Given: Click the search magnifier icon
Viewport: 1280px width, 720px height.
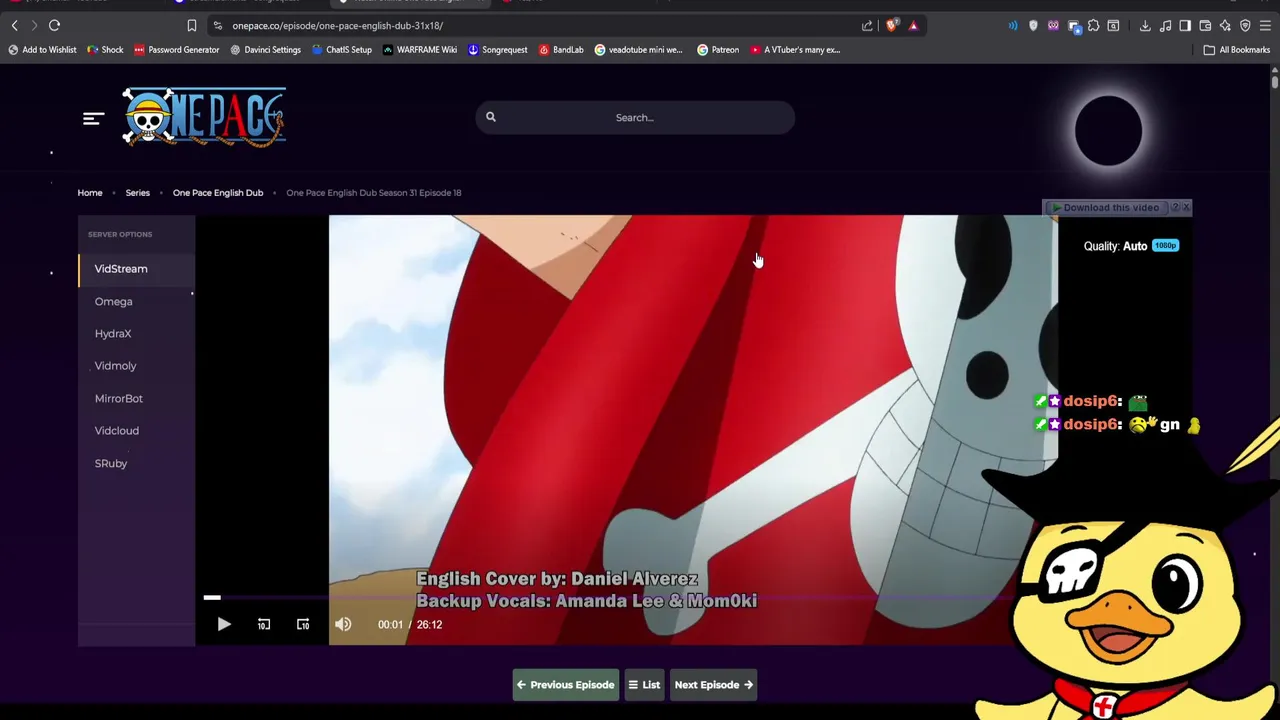Looking at the screenshot, I should [x=491, y=117].
